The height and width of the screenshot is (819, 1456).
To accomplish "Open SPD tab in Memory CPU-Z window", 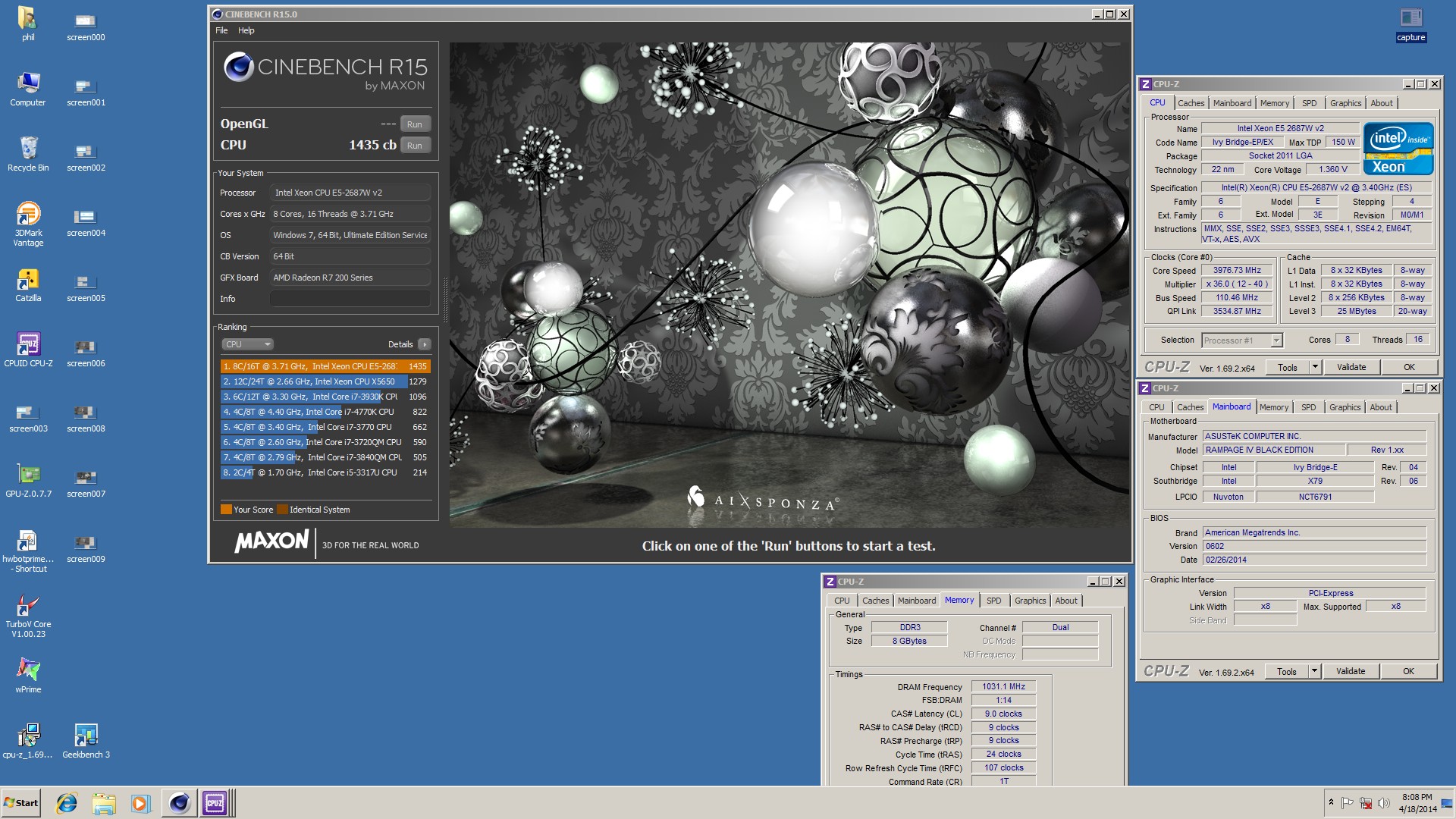I will [x=993, y=601].
